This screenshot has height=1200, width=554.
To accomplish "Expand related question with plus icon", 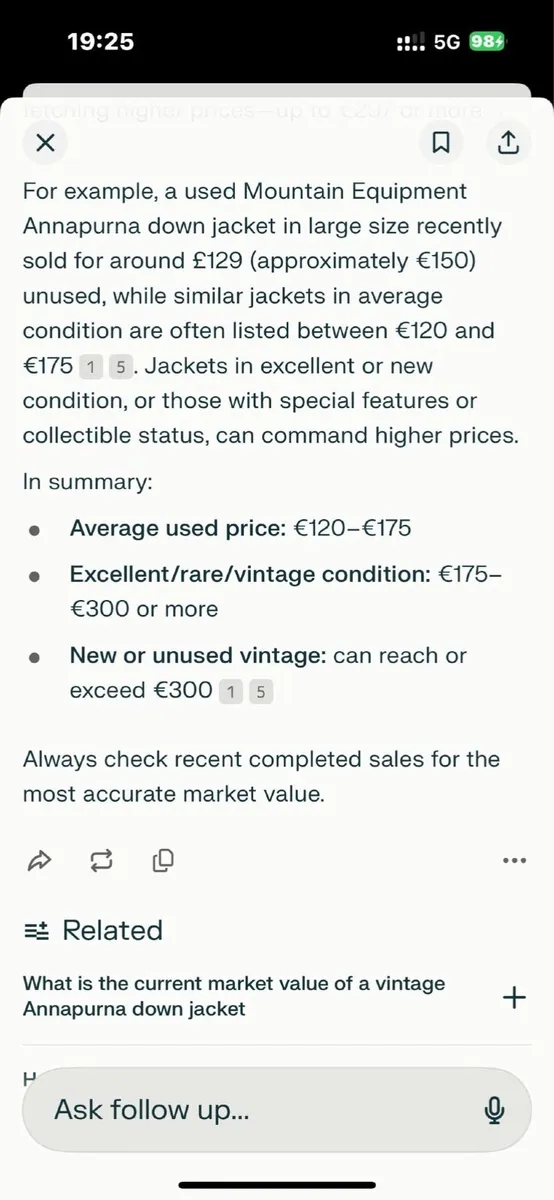I will coord(513,997).
